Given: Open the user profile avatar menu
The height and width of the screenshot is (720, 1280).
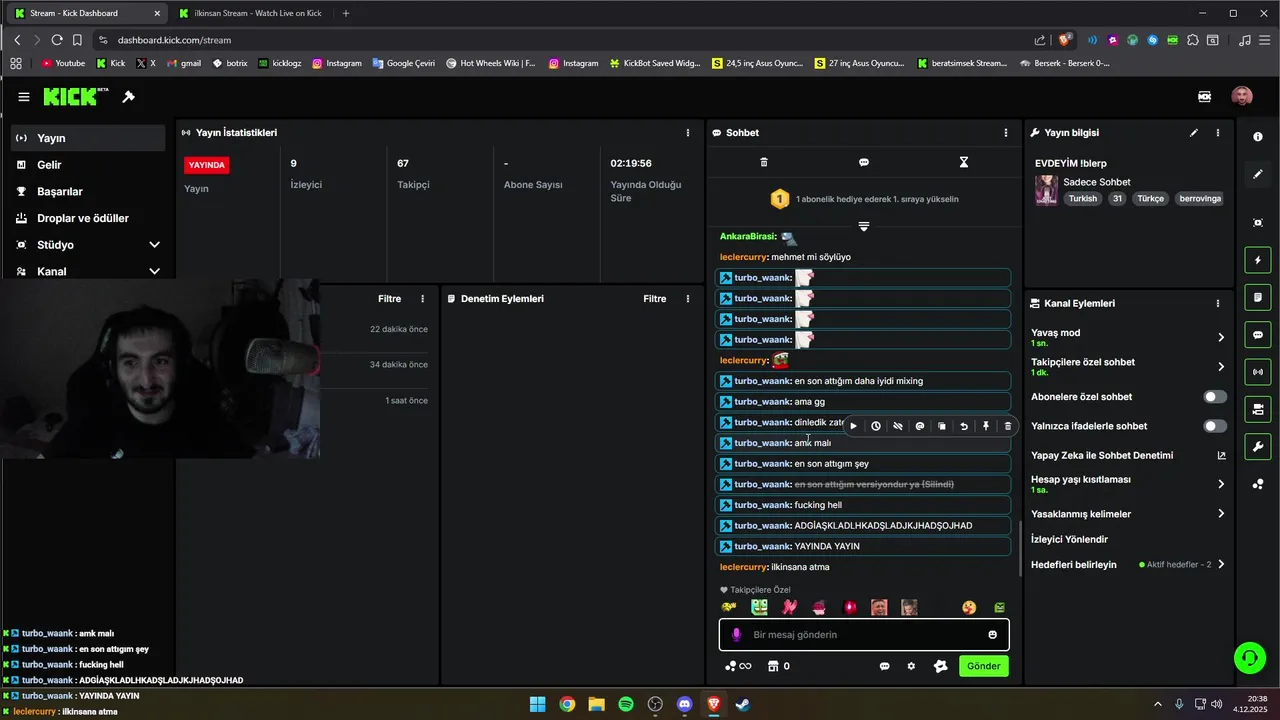Looking at the screenshot, I should click(1242, 97).
